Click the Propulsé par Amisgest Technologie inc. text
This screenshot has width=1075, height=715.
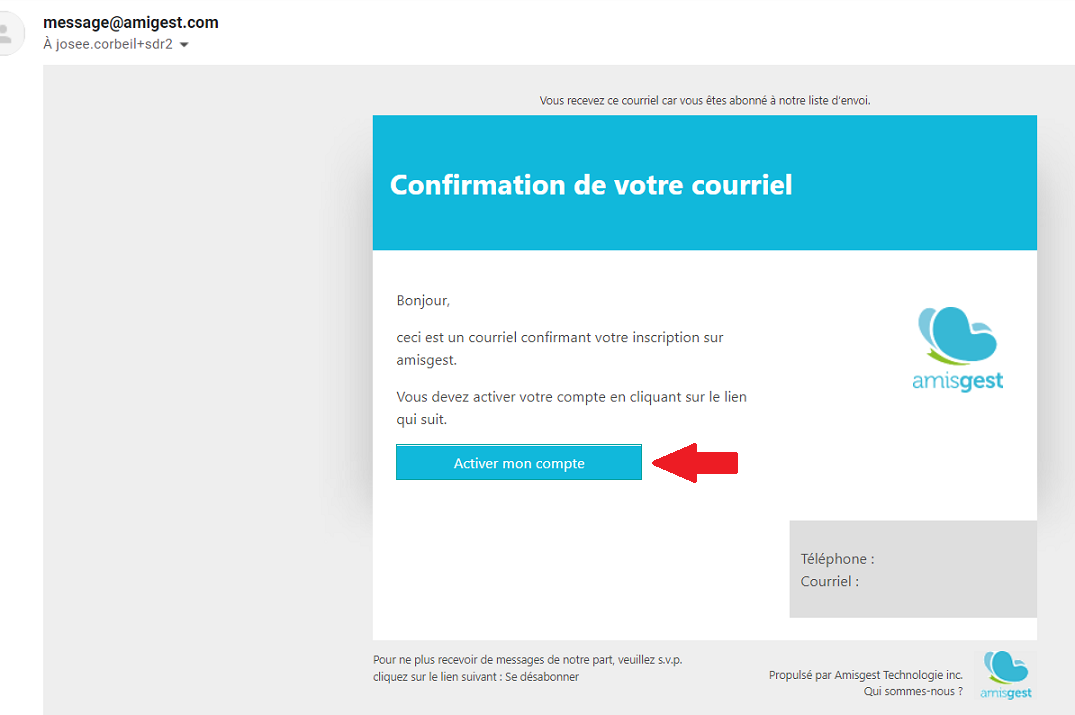pos(865,675)
